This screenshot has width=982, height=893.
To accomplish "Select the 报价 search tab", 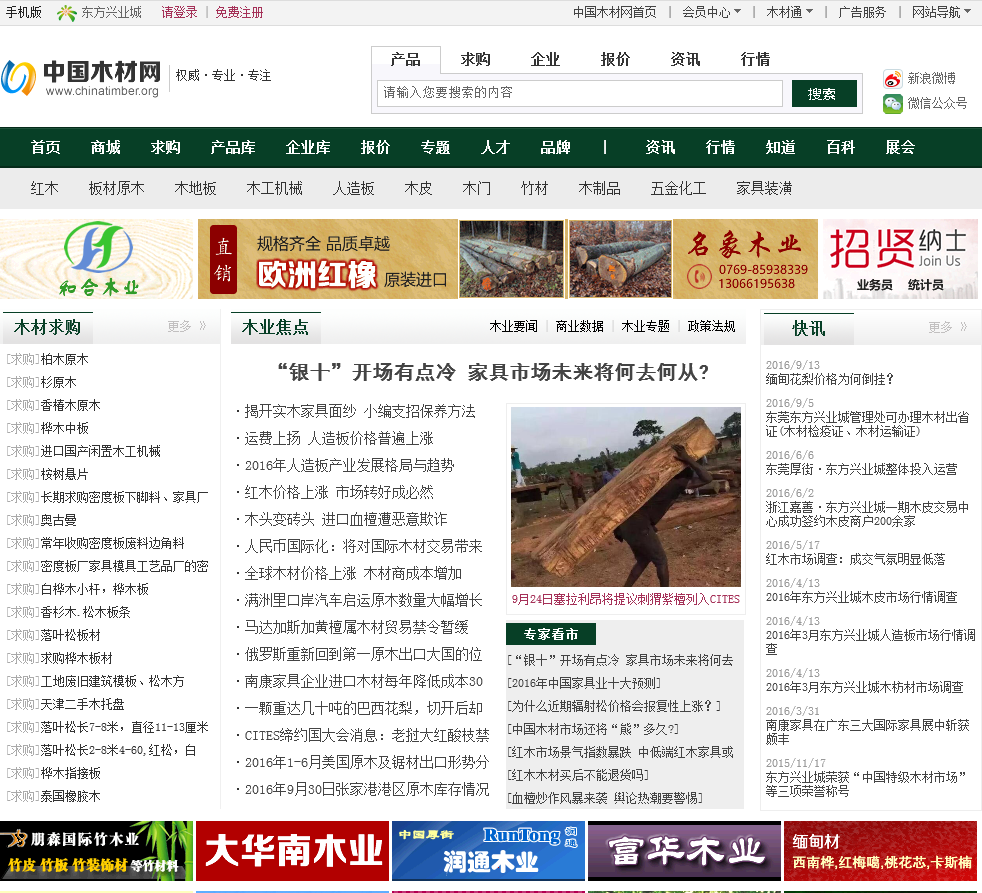I will [615, 59].
